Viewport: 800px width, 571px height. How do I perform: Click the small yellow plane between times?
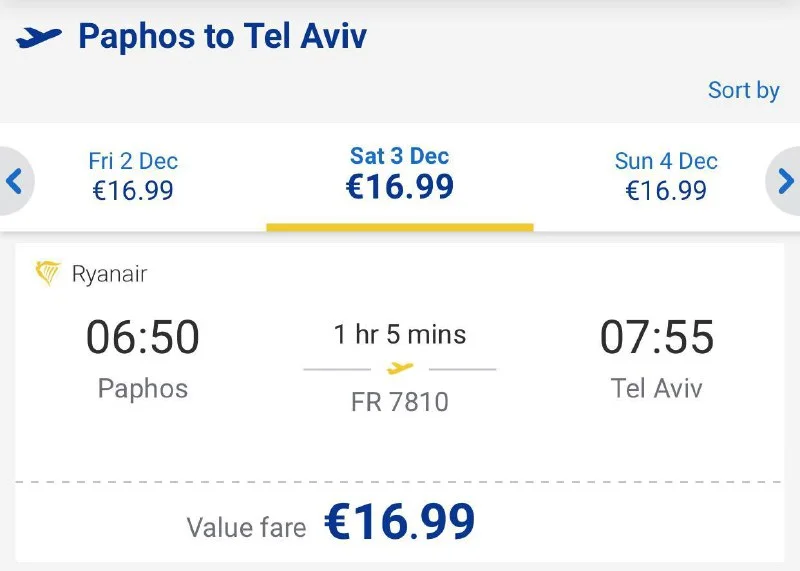pos(400,369)
